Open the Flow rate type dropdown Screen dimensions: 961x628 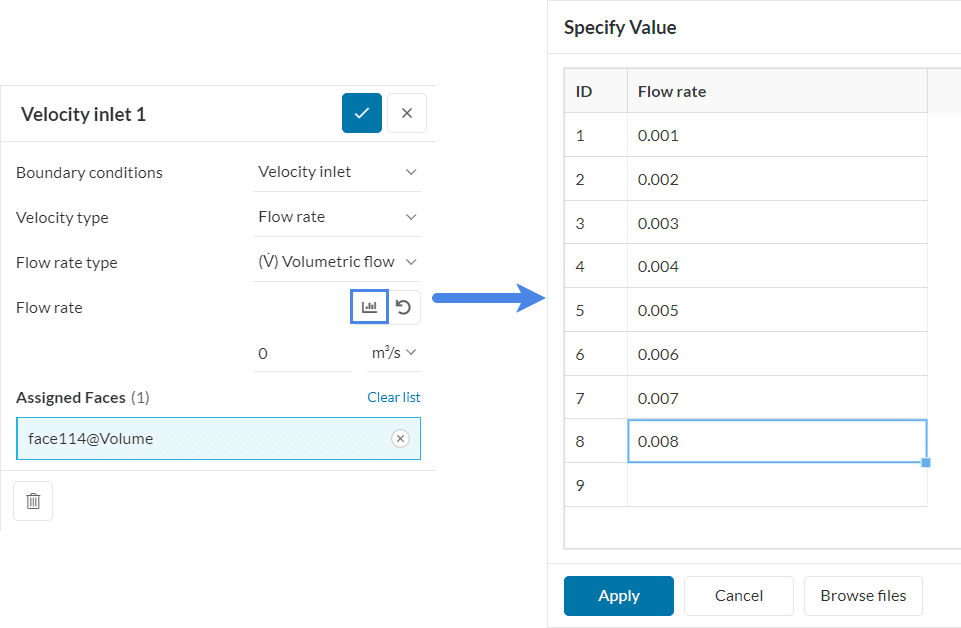(x=337, y=262)
